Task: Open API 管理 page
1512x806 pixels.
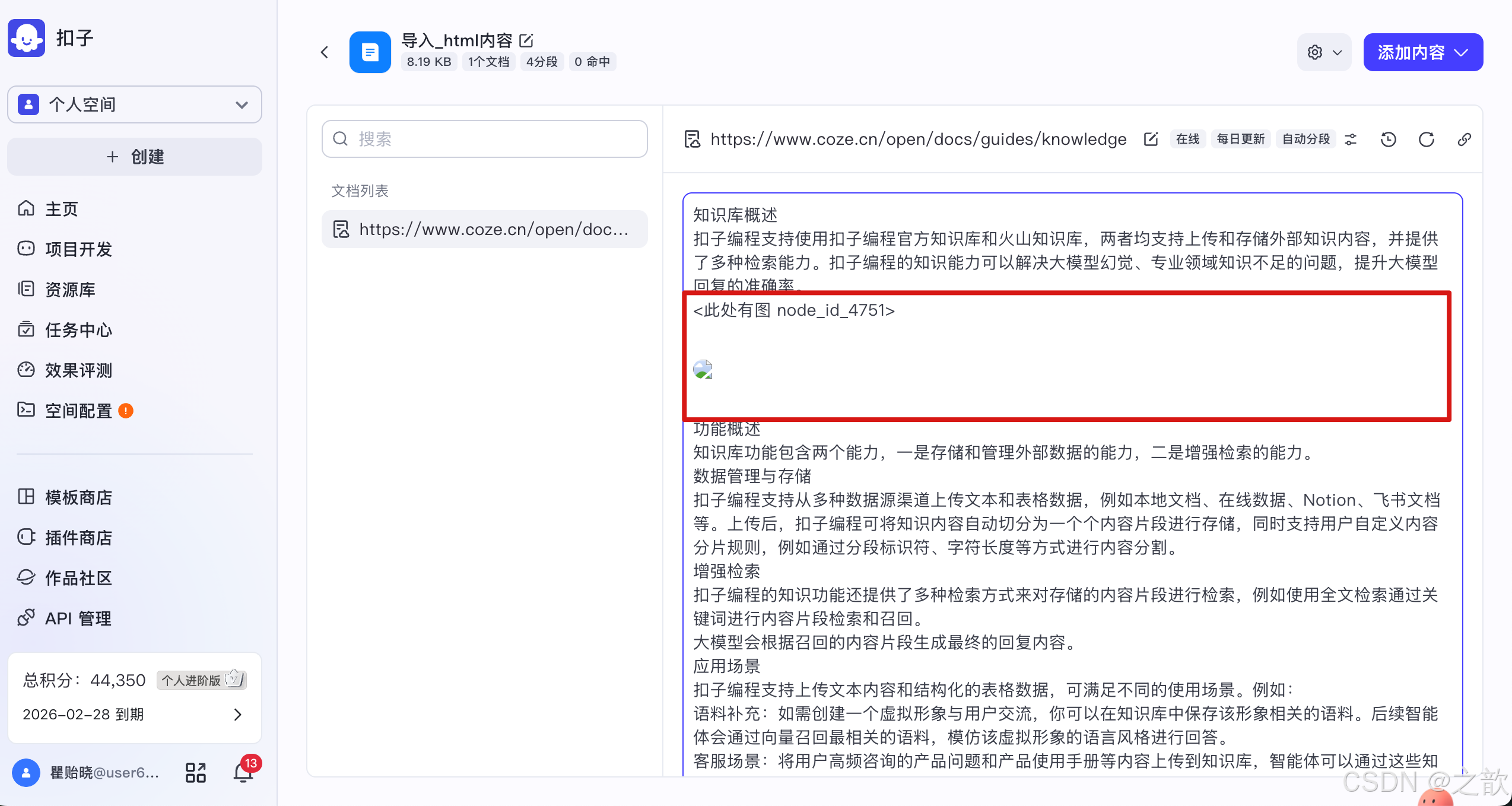Action: [77, 618]
